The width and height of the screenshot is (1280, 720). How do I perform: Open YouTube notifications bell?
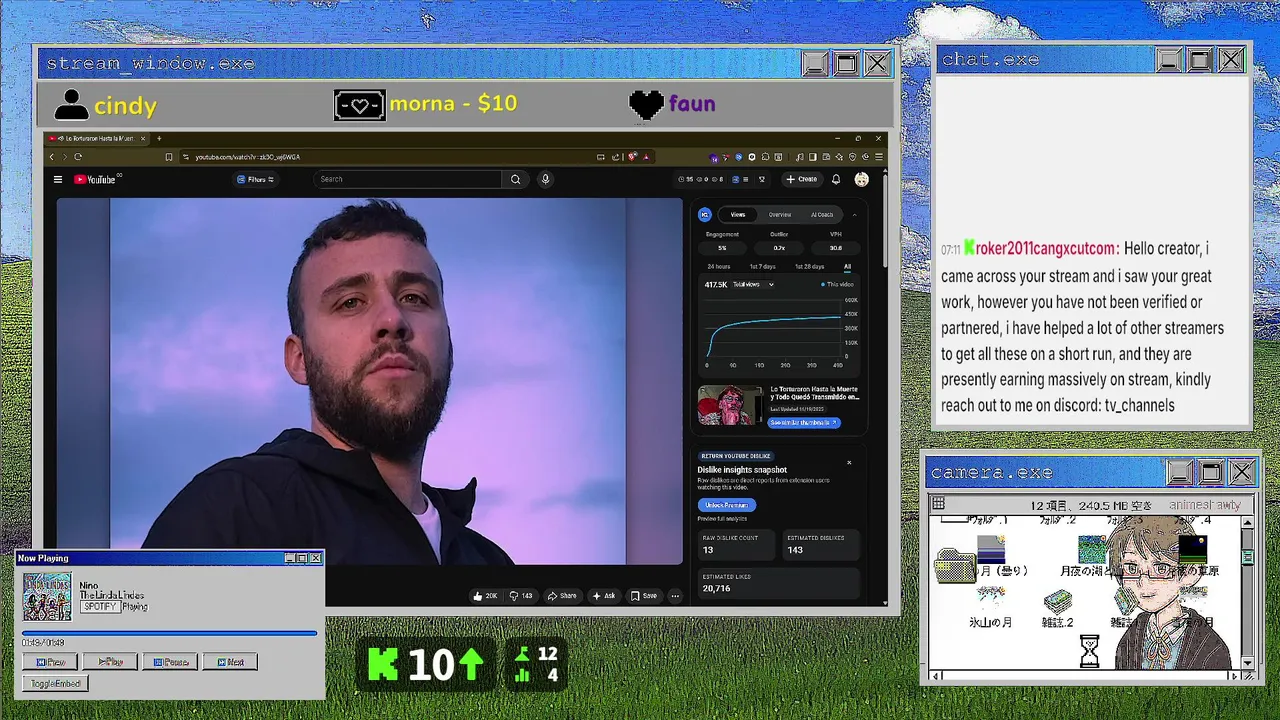pos(836,180)
